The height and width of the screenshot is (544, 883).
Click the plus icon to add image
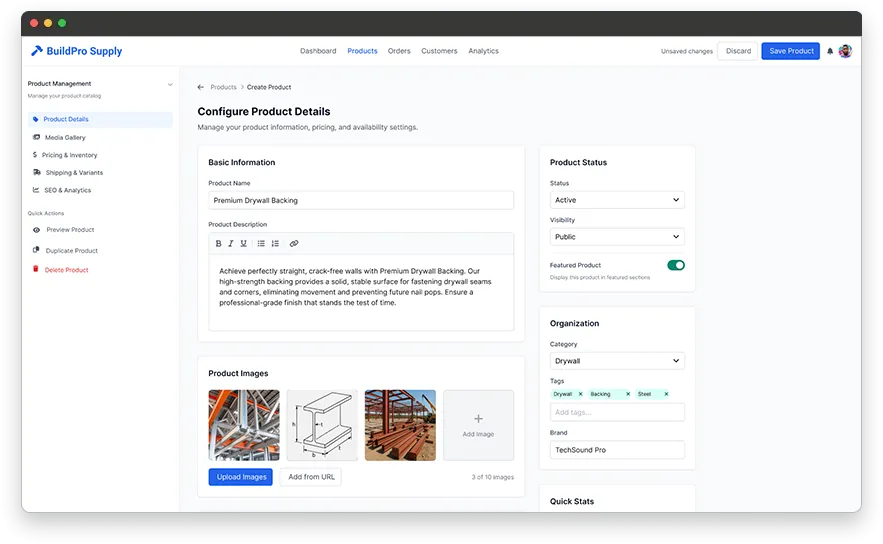(x=478, y=419)
